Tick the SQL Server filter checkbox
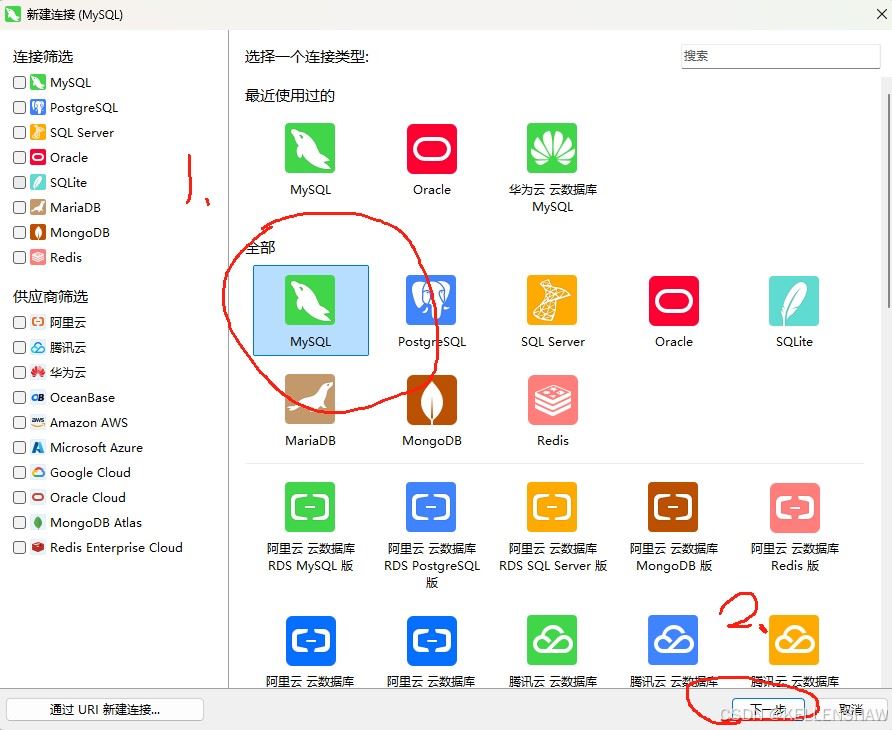Viewport: 892px width, 730px height. pos(19,133)
